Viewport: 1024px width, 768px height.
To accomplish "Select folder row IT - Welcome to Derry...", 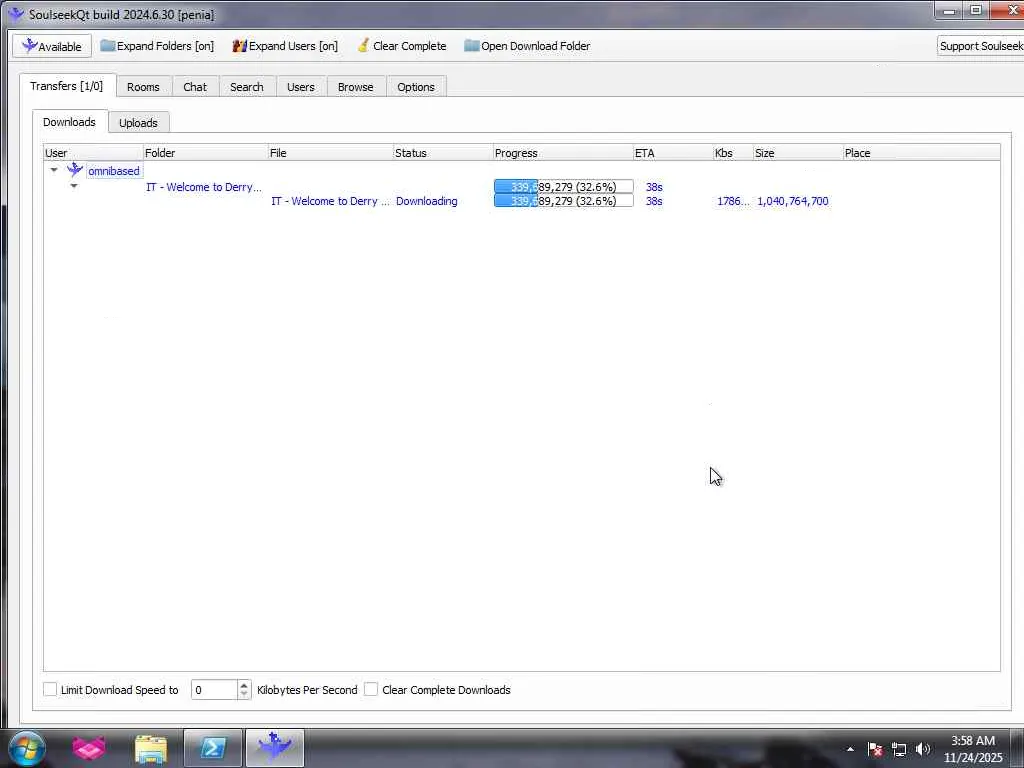I will (x=204, y=187).
